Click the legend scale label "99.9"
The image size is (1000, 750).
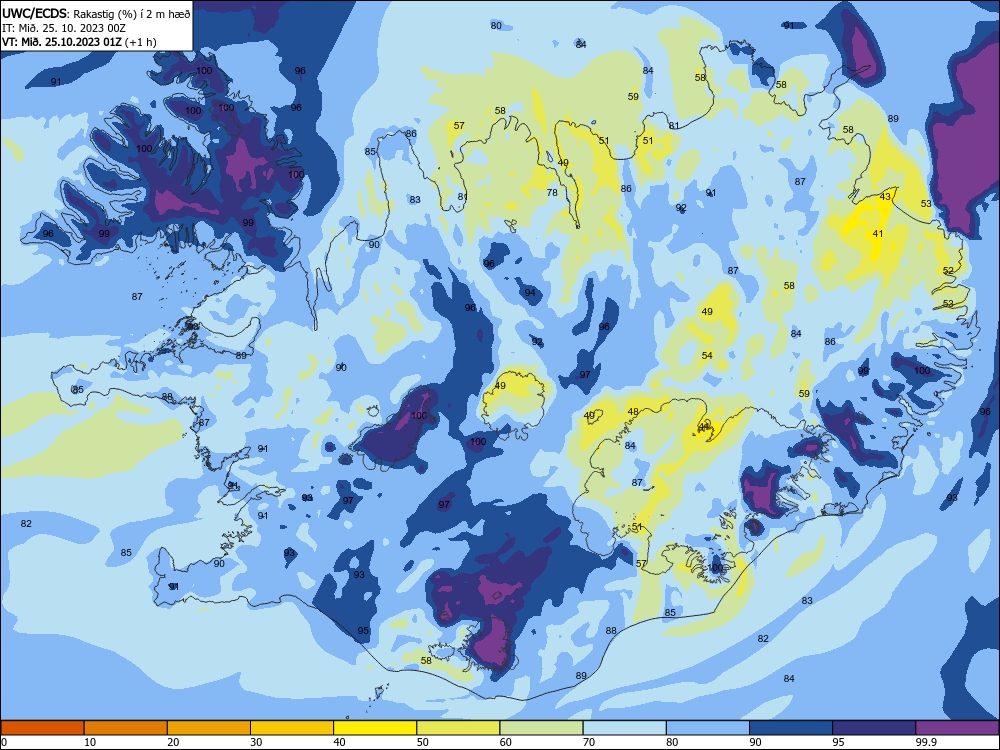(926, 742)
